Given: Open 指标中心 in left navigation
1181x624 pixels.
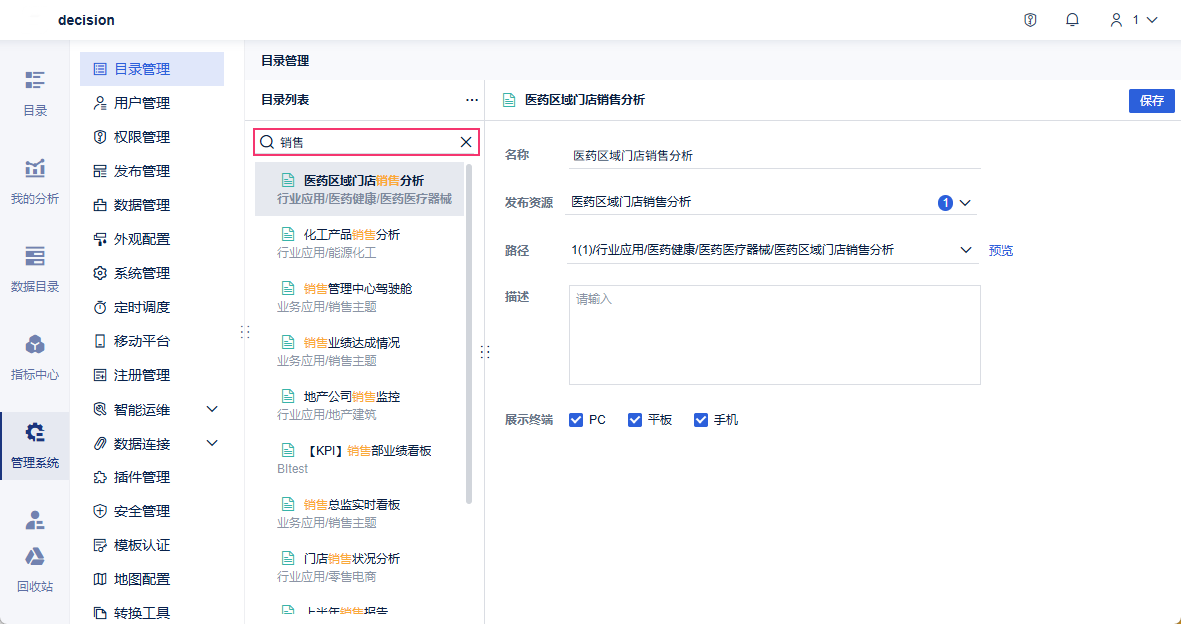Looking at the screenshot, I should click(x=35, y=357).
